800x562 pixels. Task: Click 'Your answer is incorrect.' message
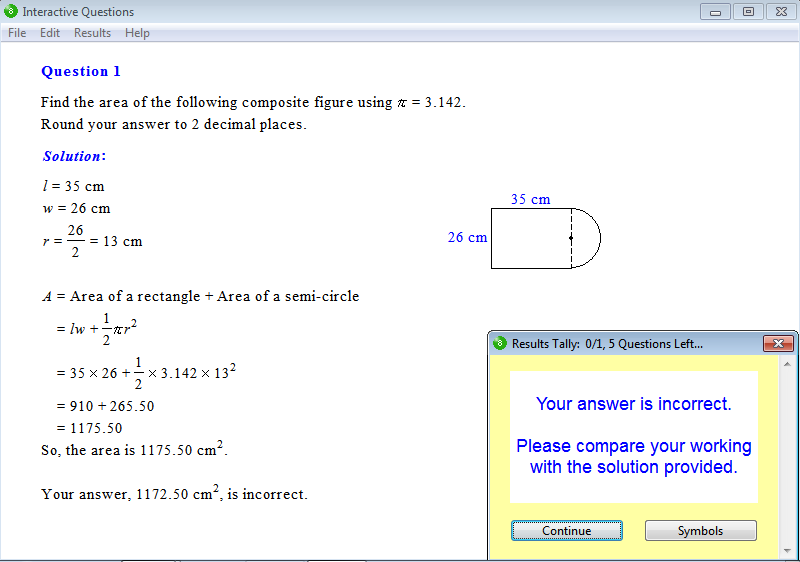[x=634, y=404]
